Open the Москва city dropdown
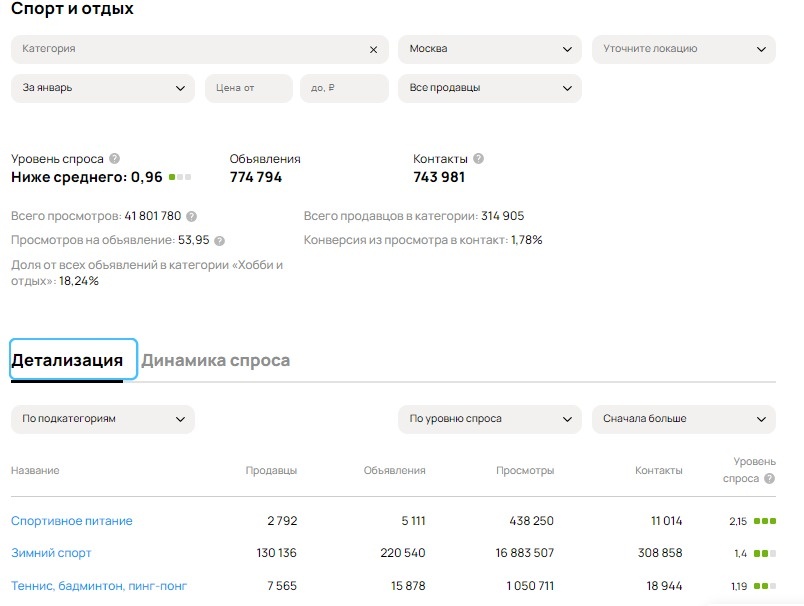 point(489,49)
